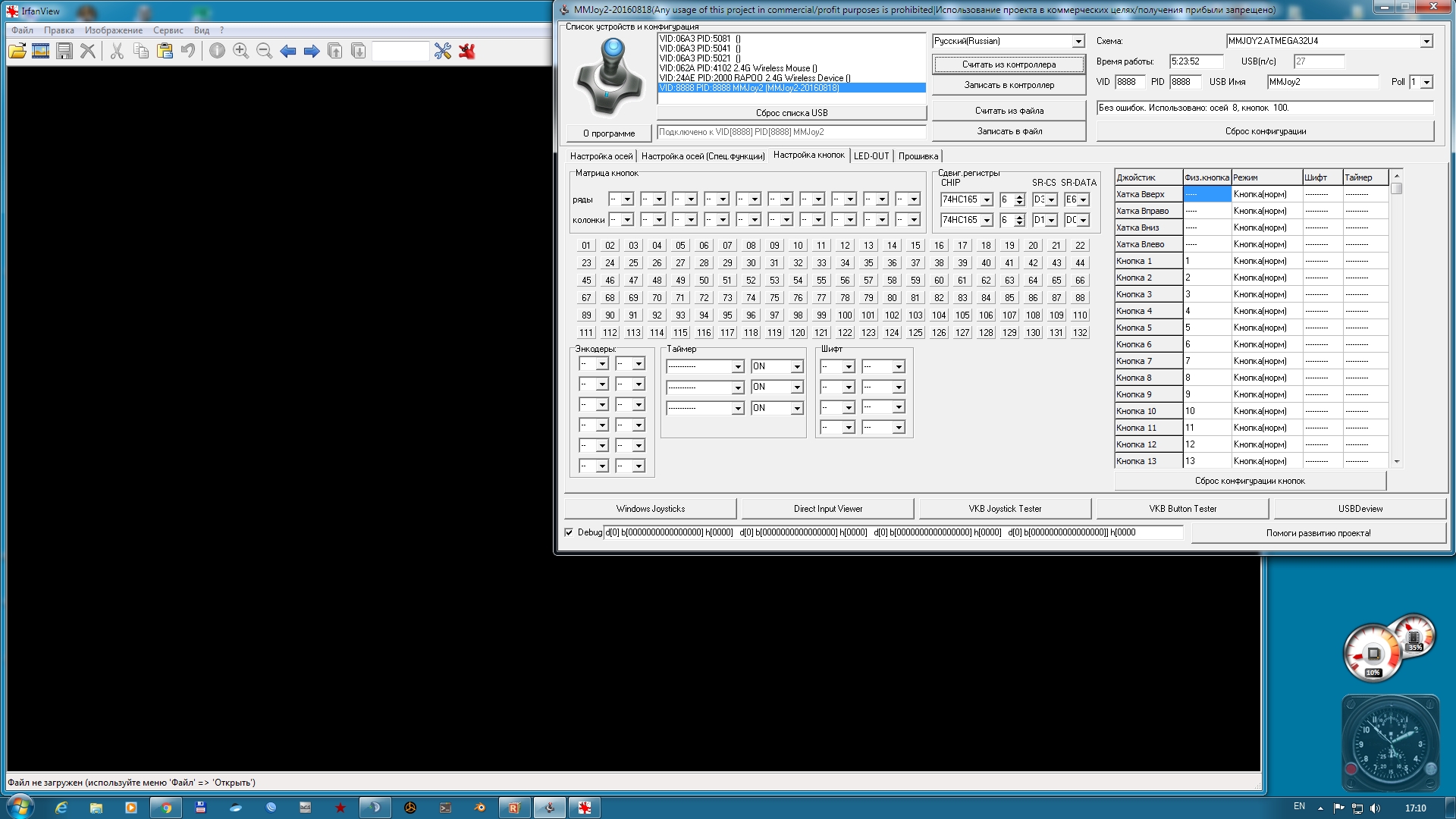Open the Файл menu in IrfanView
1456x819 pixels.
point(22,30)
